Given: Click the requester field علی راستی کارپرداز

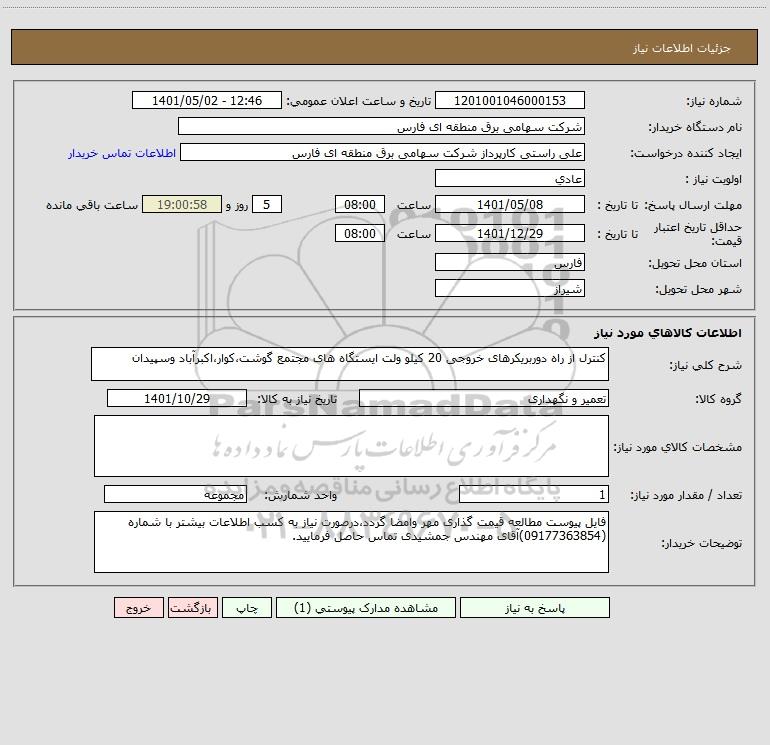Looking at the screenshot, I should (x=382, y=152).
